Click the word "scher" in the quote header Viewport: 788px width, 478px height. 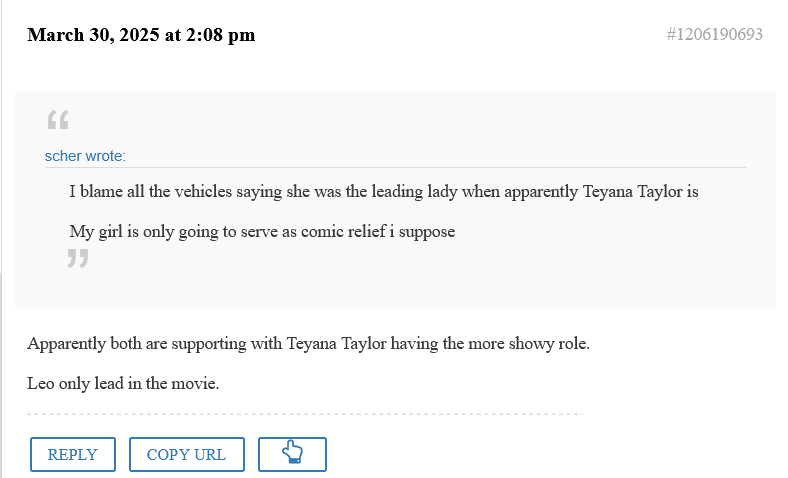click(x=62, y=156)
